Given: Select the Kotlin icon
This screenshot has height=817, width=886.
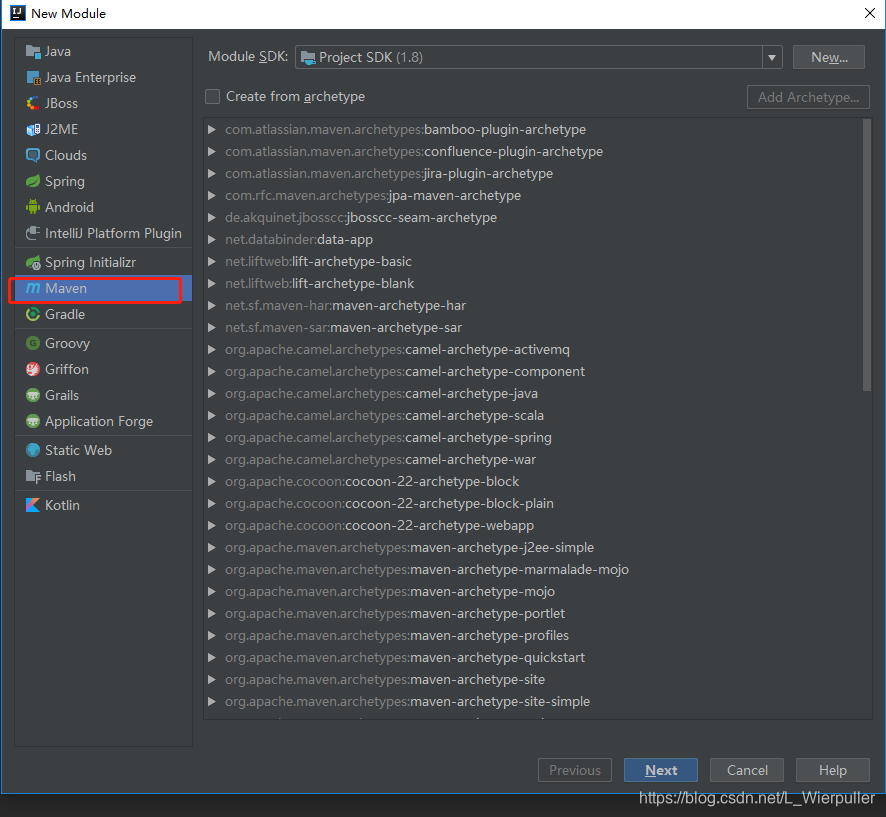Looking at the screenshot, I should pyautogui.click(x=33, y=505).
